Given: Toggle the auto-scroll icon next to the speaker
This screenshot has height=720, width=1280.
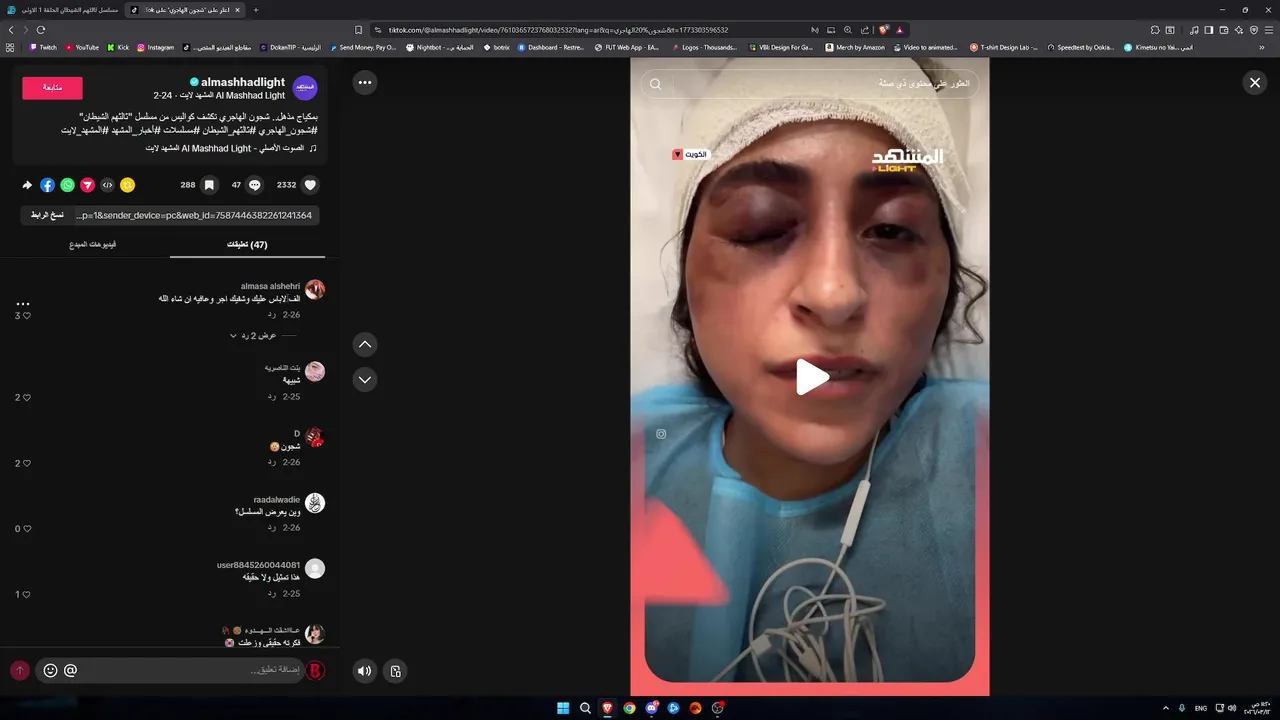Looking at the screenshot, I should (x=395, y=671).
